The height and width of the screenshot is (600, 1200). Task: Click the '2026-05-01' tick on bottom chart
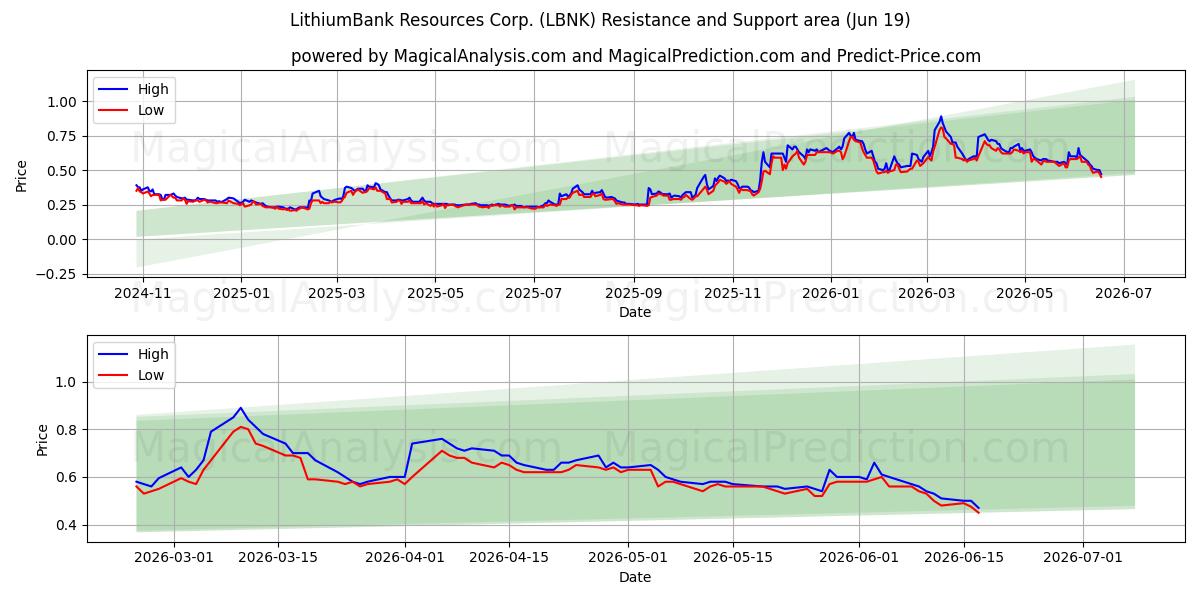[x=628, y=558]
